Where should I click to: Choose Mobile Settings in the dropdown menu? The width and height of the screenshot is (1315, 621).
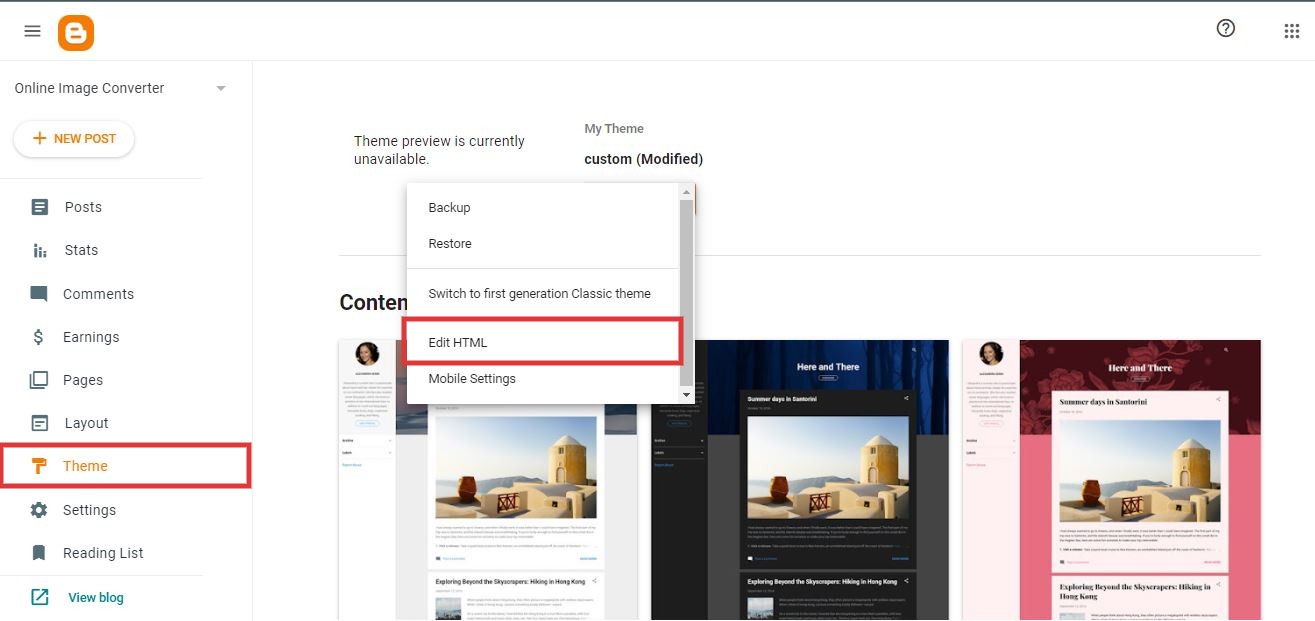tap(471, 378)
